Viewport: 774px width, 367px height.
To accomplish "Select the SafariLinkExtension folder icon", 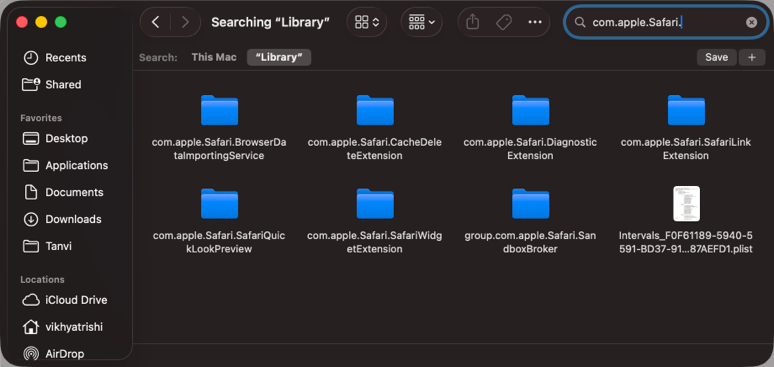I will 686,110.
